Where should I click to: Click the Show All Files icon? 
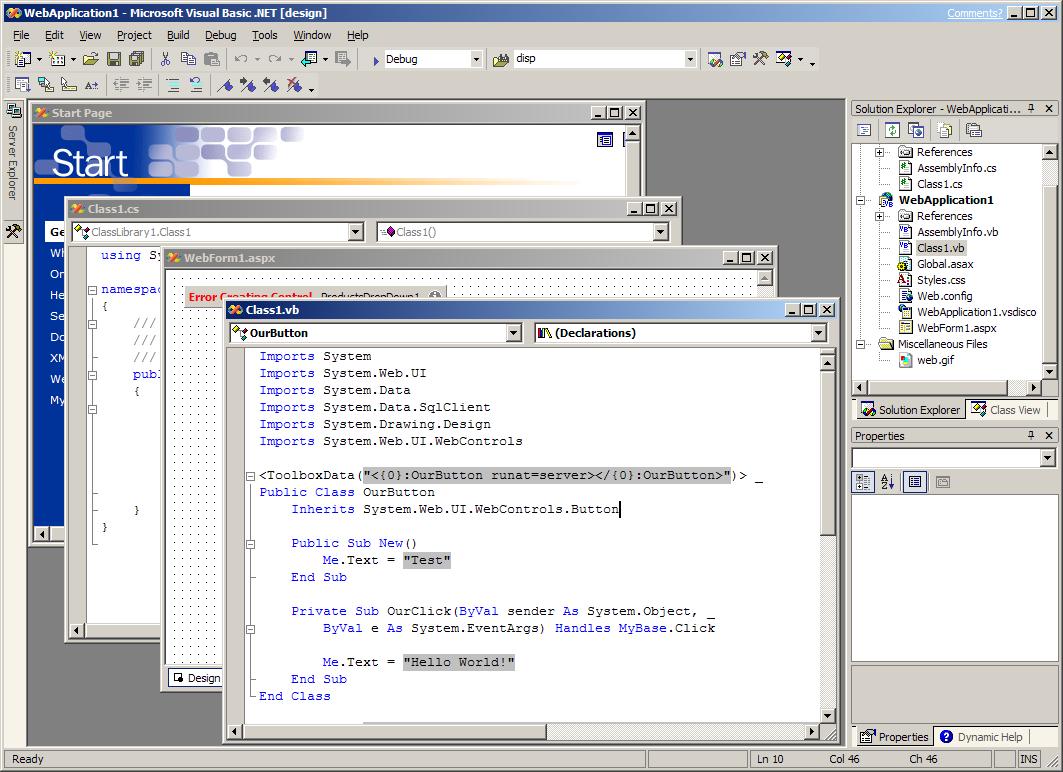945,130
